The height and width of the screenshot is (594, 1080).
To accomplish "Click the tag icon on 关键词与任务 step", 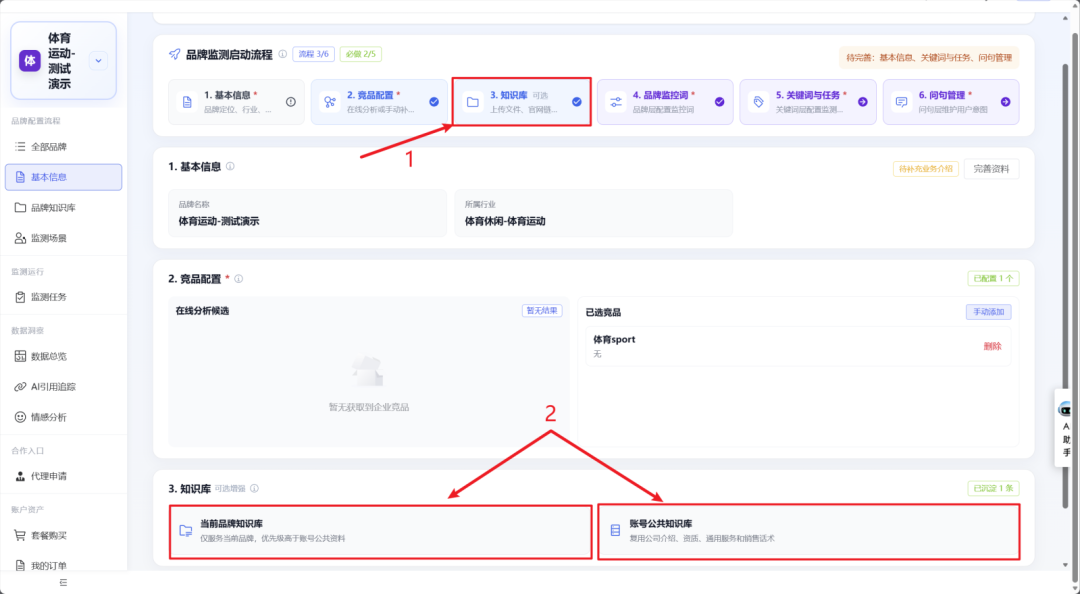I will [758, 102].
